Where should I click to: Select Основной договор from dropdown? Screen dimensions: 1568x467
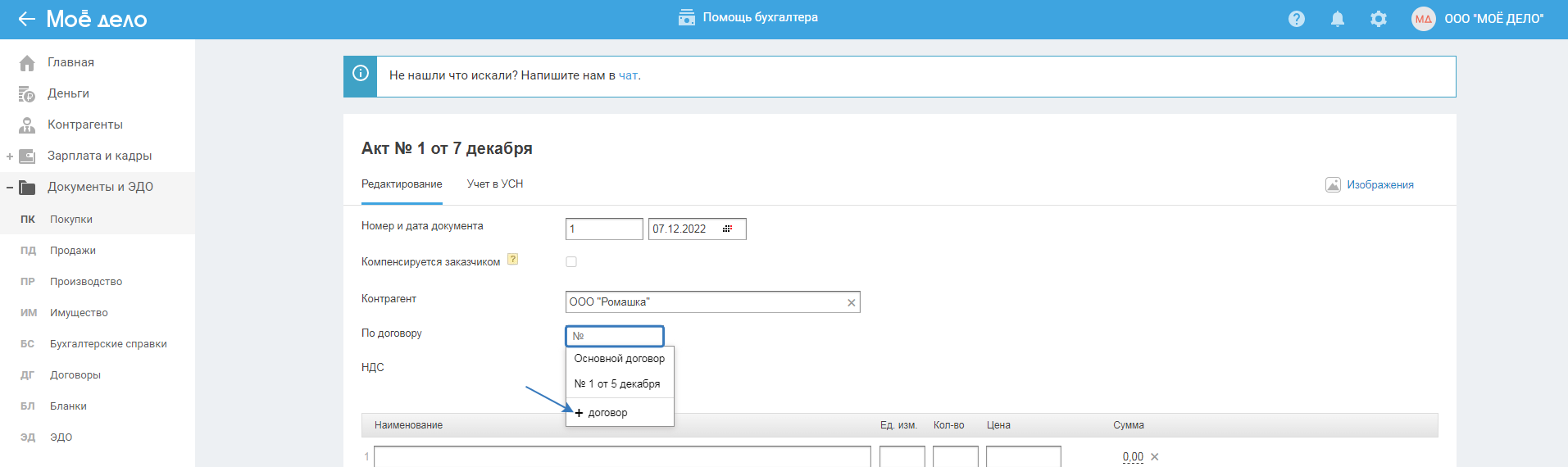[619, 359]
